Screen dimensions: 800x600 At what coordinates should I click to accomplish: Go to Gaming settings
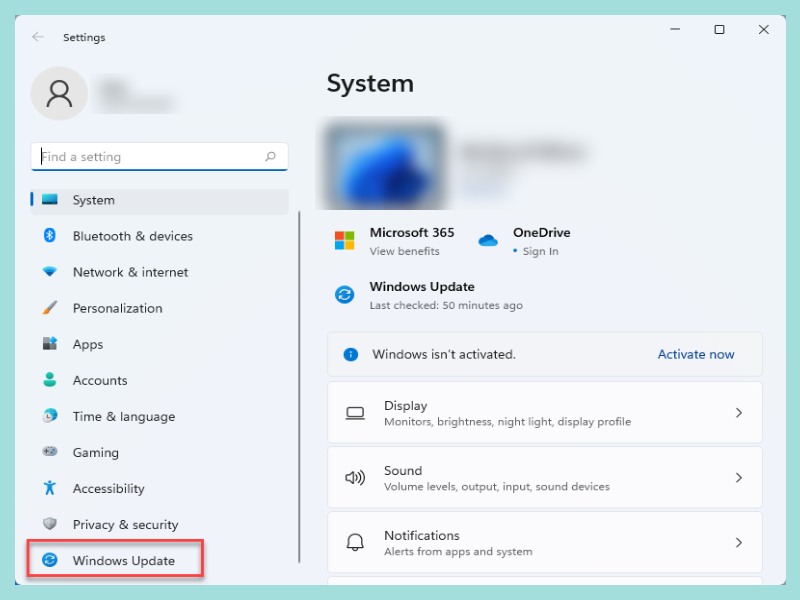click(95, 453)
